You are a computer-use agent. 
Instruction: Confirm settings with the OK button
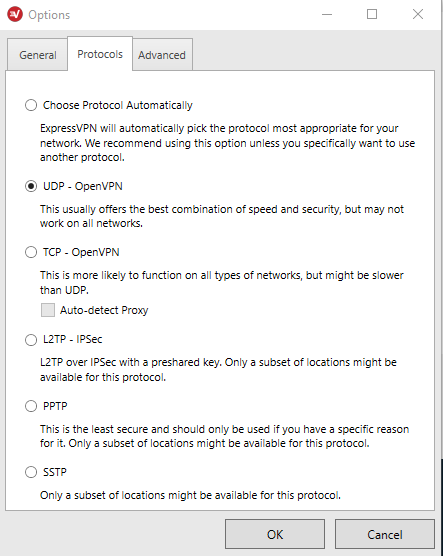click(275, 534)
